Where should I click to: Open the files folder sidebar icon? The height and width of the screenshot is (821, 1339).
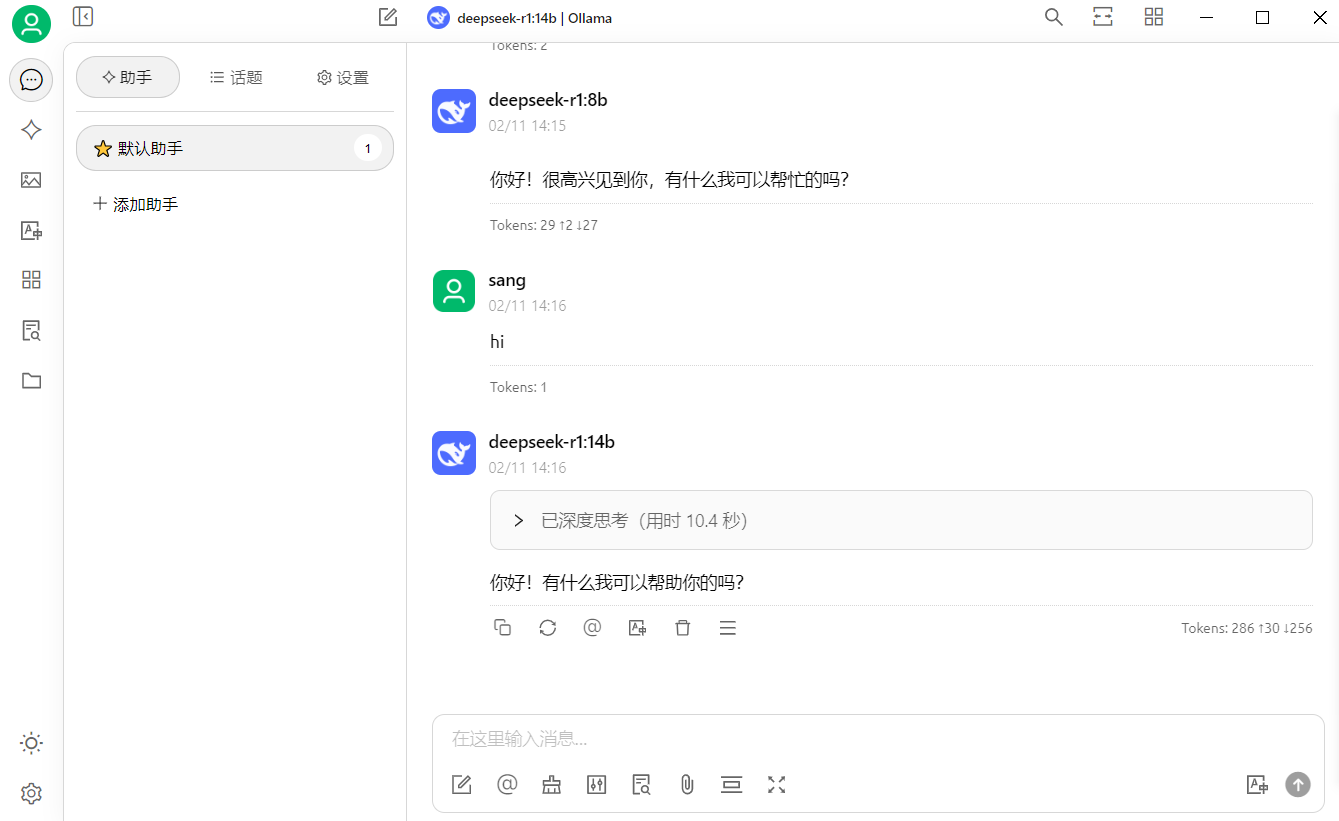tap(31, 380)
